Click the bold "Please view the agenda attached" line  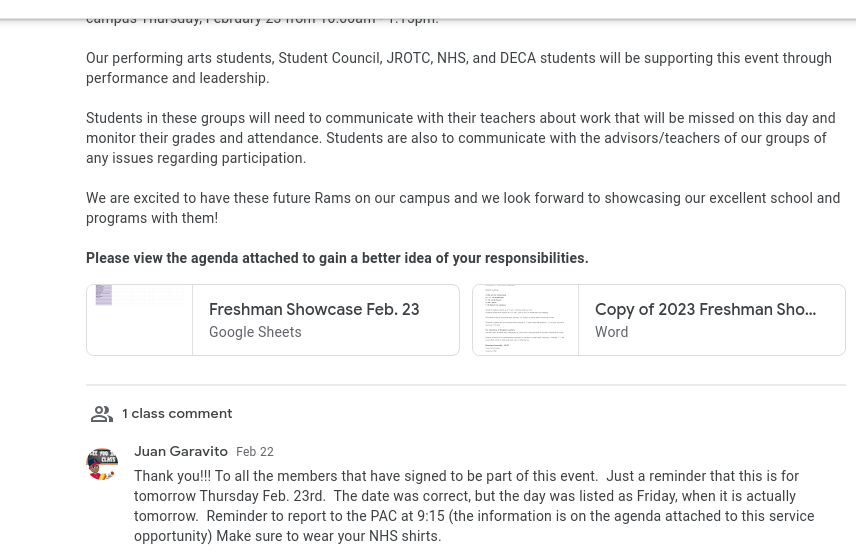337,258
